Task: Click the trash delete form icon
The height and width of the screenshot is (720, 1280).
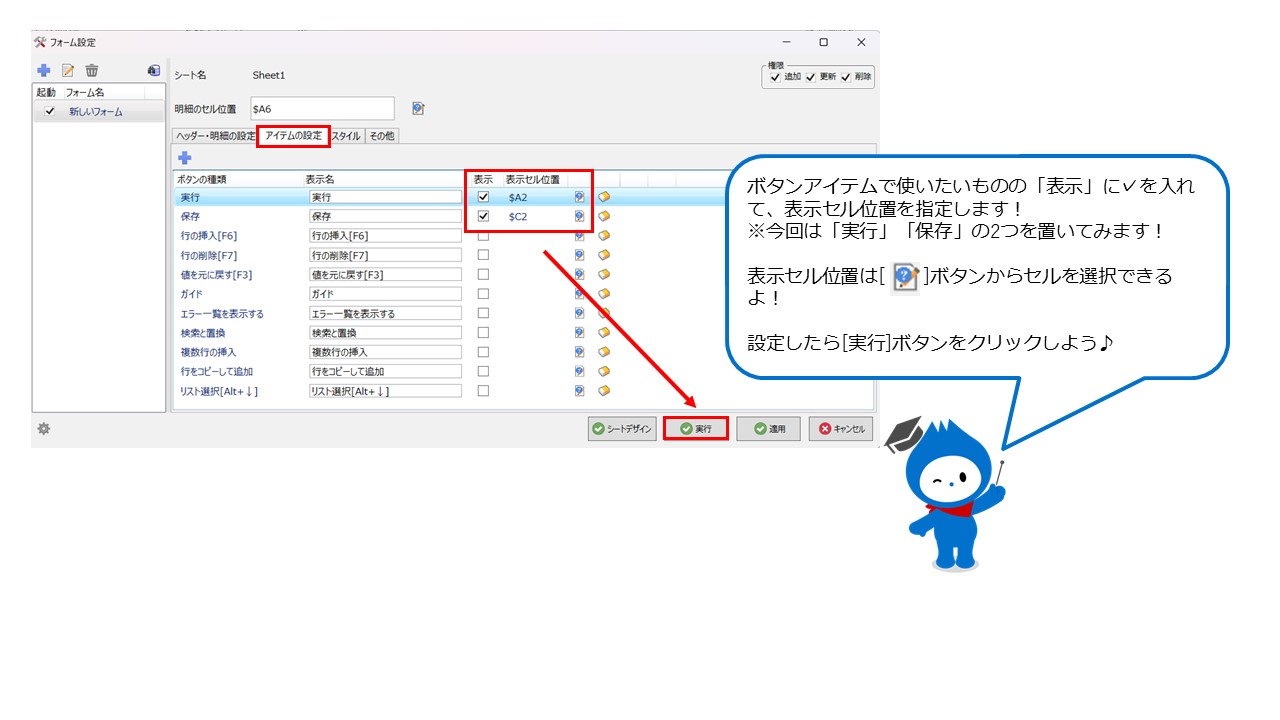Action: pos(92,71)
